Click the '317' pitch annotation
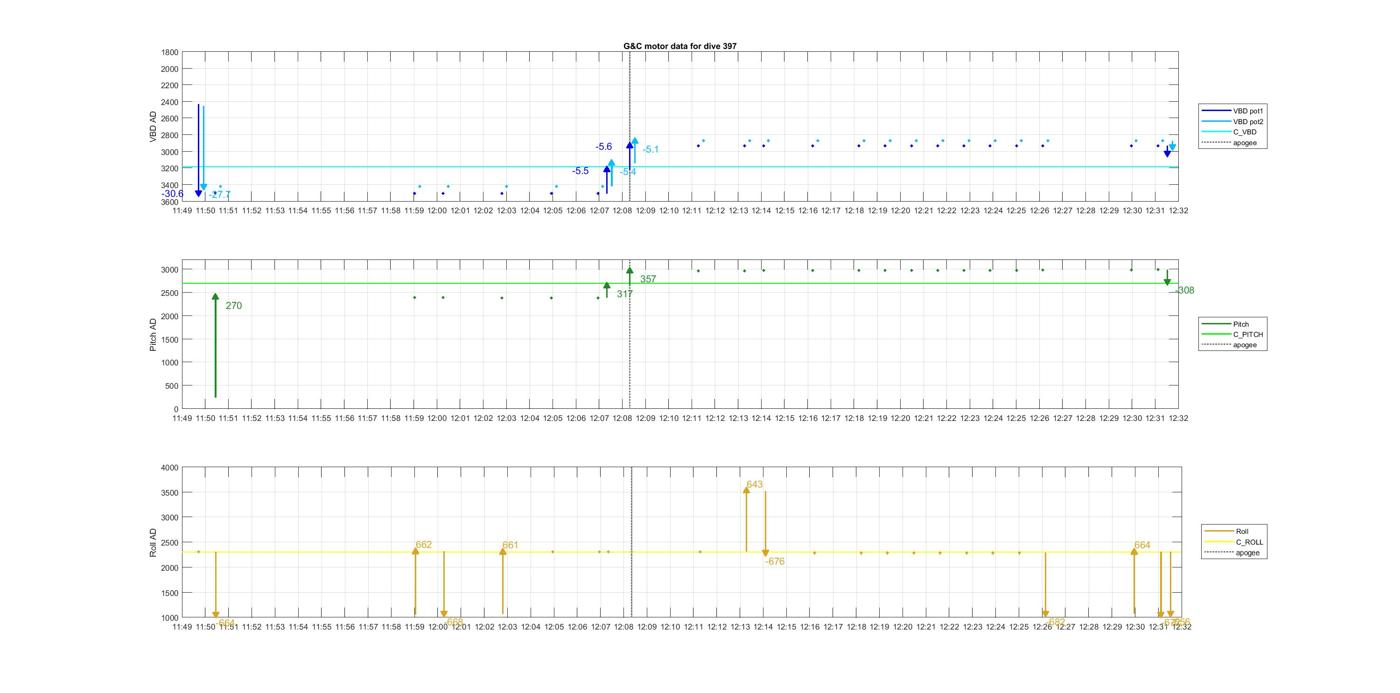This screenshot has height=693, width=1400. click(624, 294)
